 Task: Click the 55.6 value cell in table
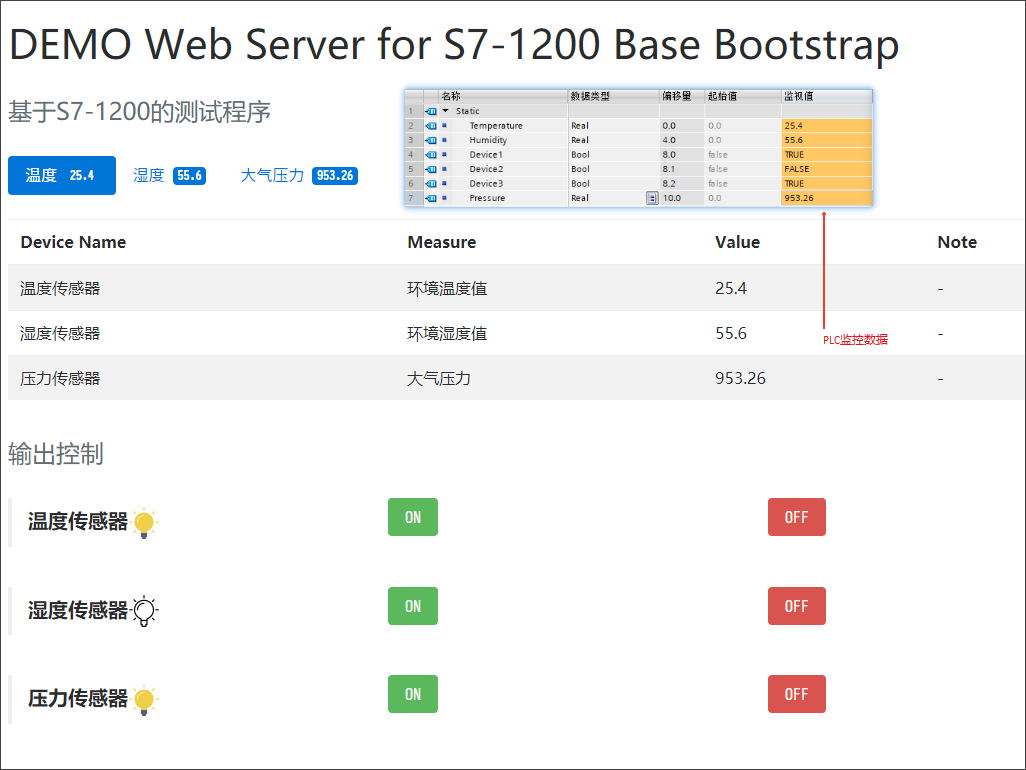[731, 334]
